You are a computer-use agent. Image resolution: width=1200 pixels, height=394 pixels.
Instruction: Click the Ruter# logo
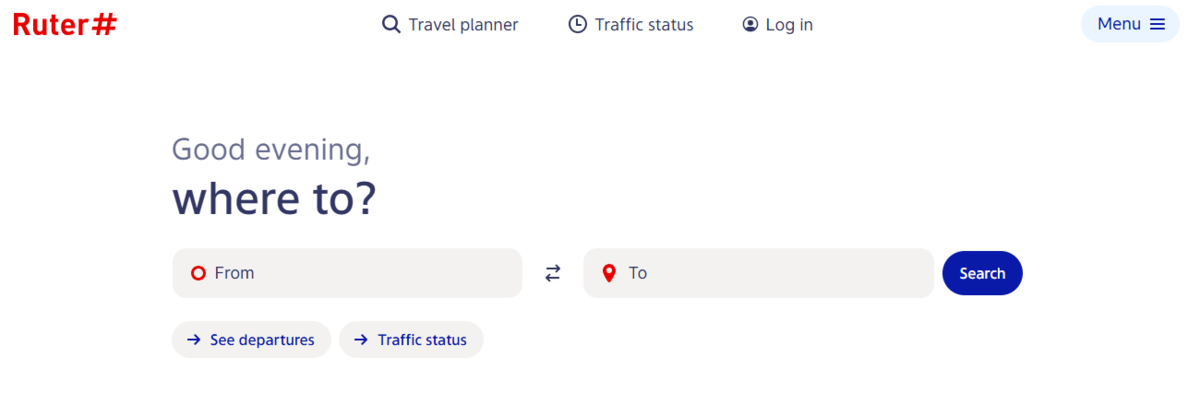[65, 25]
